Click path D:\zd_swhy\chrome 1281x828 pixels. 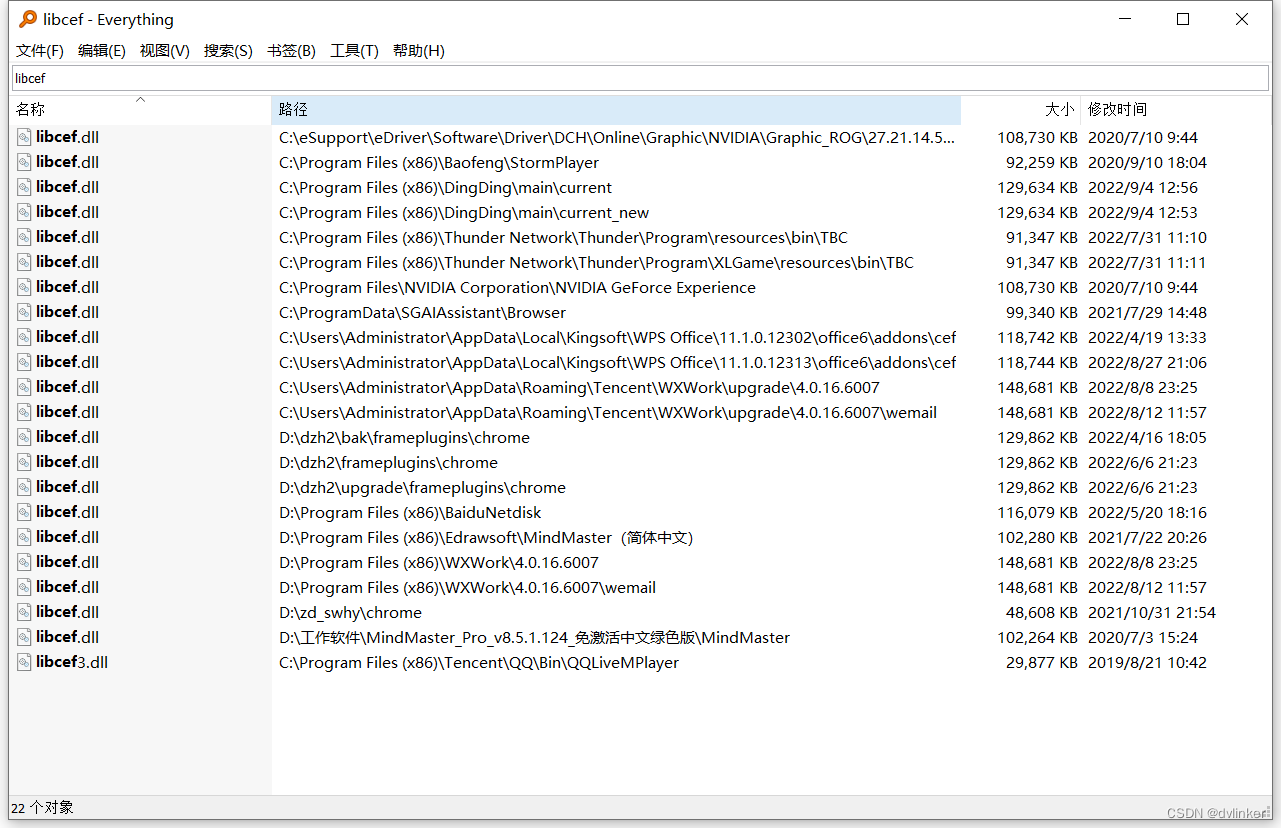click(350, 612)
